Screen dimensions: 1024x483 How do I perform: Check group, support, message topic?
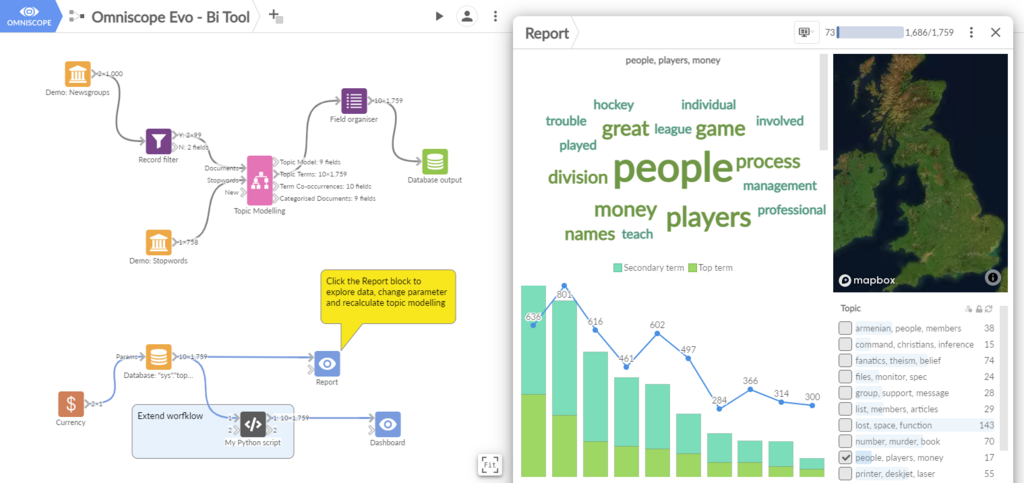pyautogui.click(x=845, y=393)
